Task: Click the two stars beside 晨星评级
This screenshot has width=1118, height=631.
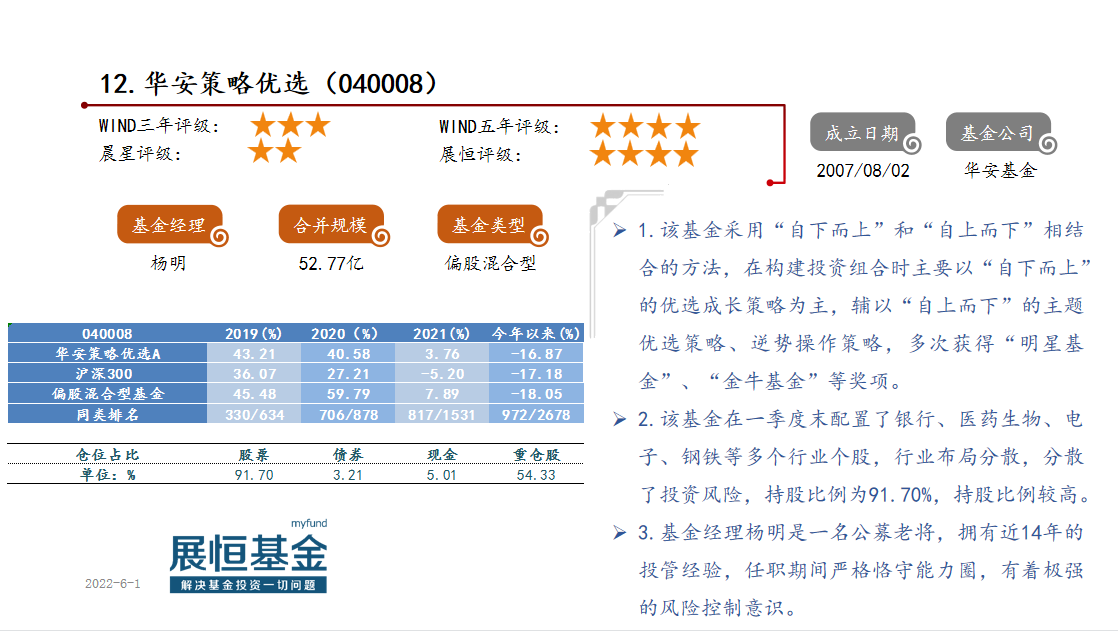Action: click(275, 151)
